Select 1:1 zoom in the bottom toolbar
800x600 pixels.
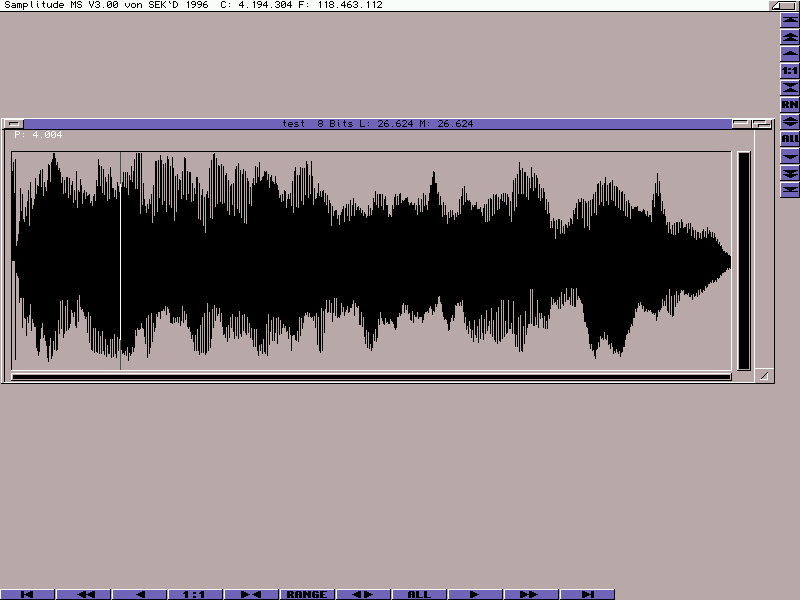(195, 594)
